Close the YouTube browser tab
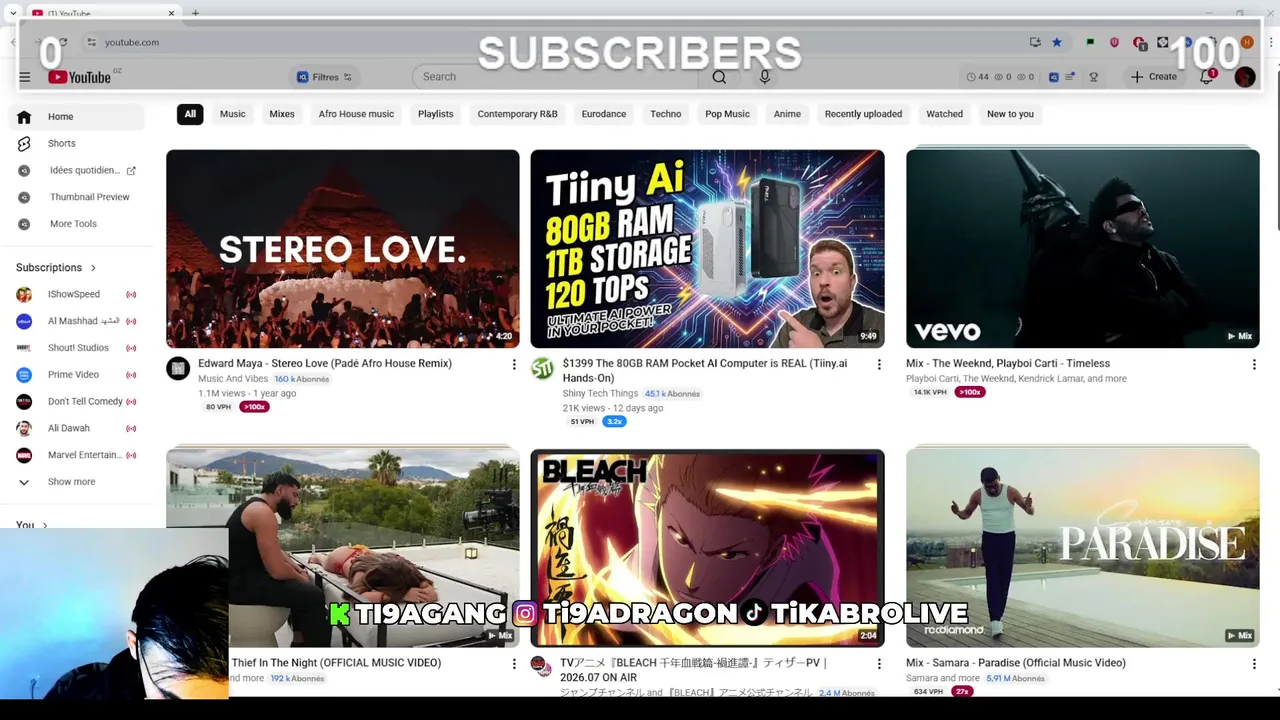 click(x=171, y=13)
